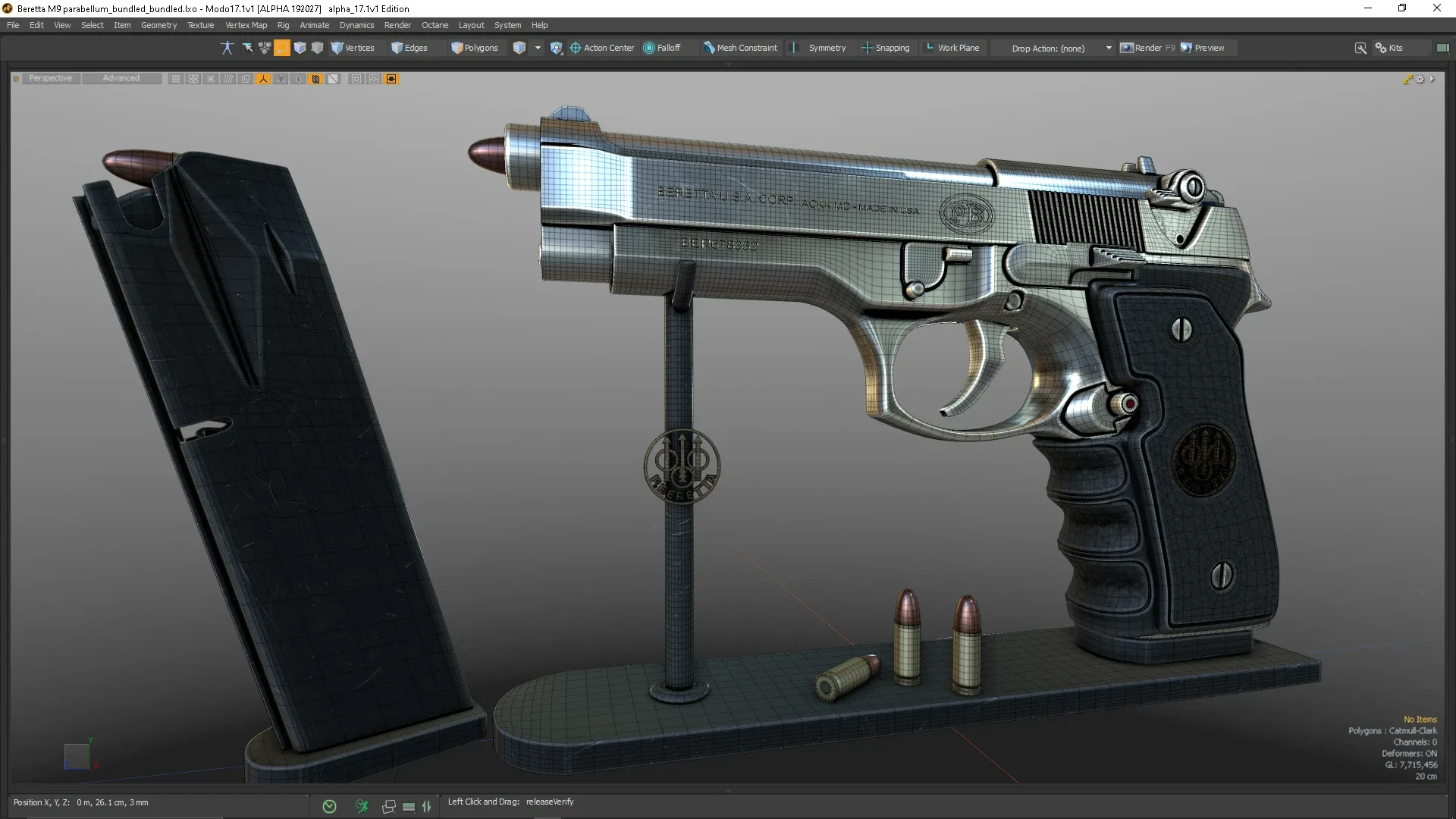Click the green running figure icon
This screenshot has width=1456, height=819.
(x=362, y=806)
